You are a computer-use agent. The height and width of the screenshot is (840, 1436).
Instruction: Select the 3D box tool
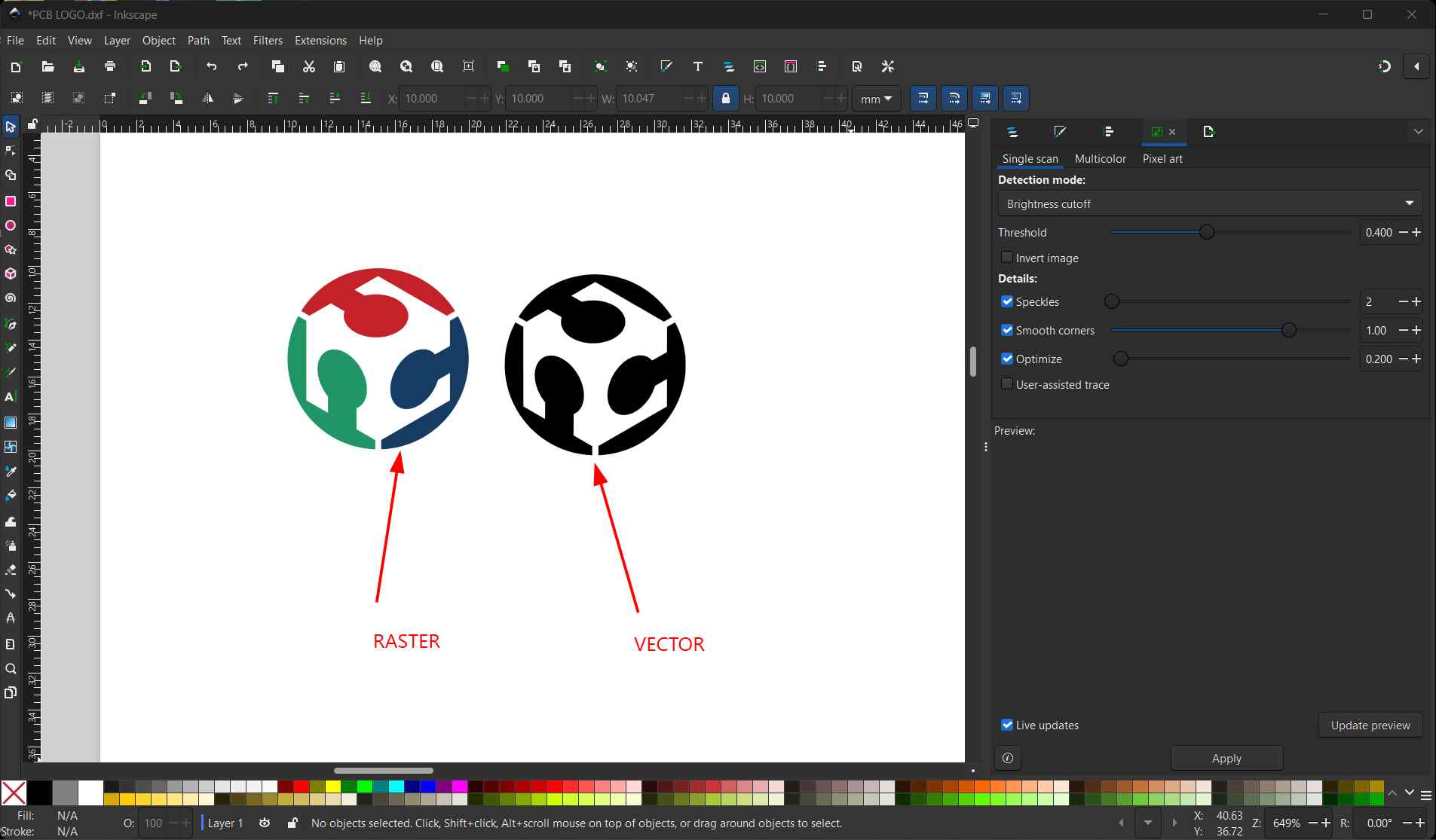click(x=11, y=273)
